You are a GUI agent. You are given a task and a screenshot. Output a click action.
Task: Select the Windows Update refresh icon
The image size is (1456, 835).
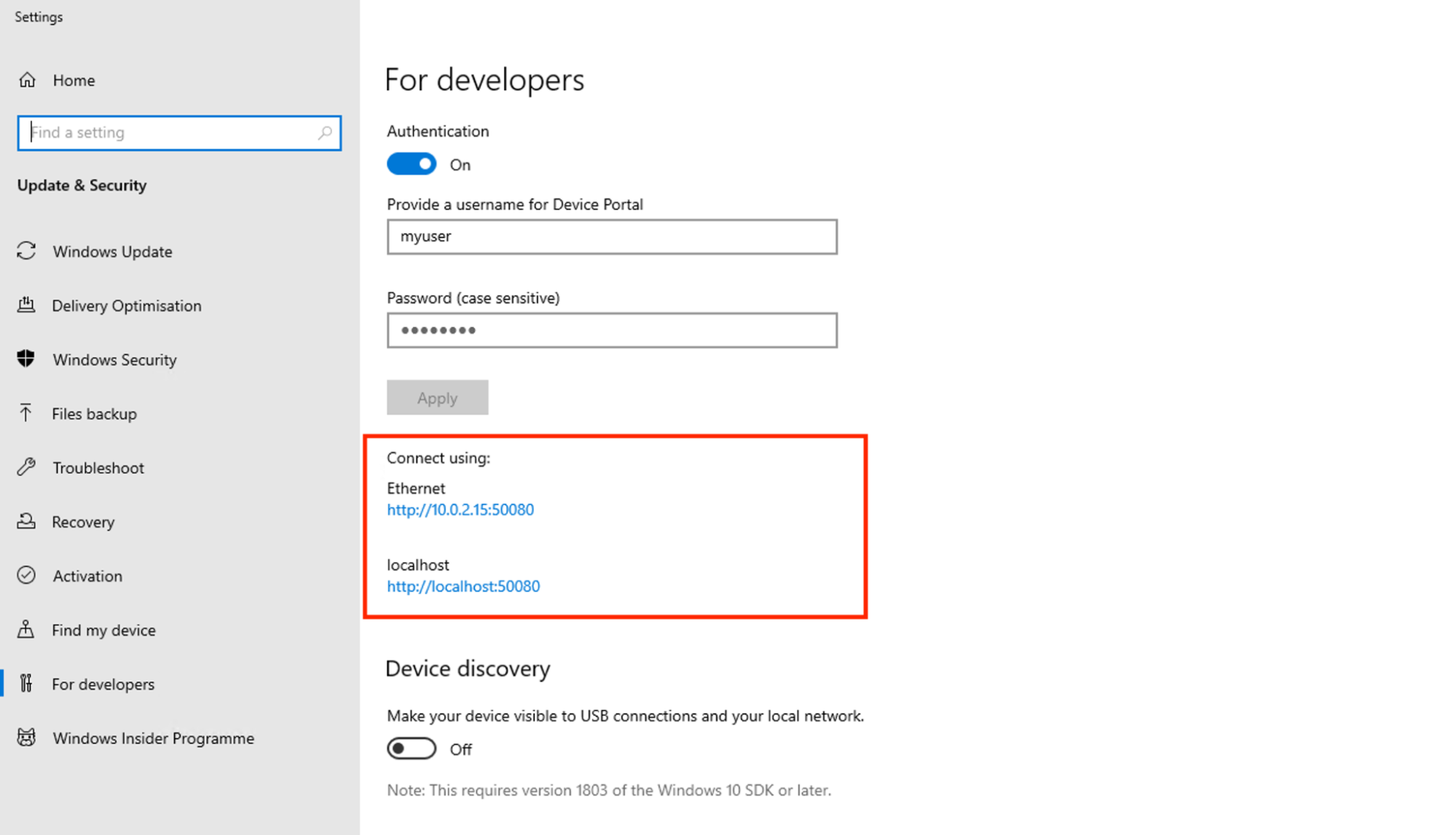(27, 251)
